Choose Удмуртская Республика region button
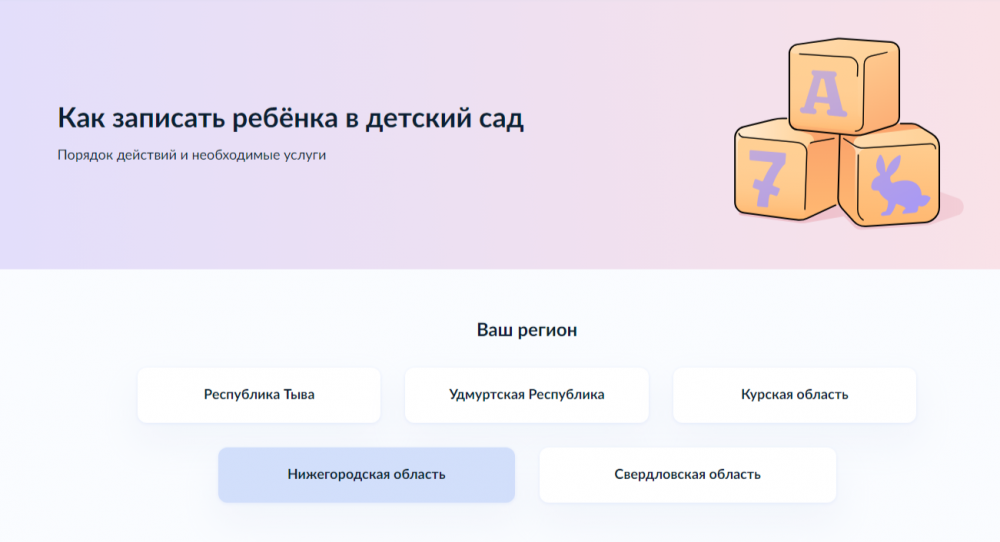The width and height of the screenshot is (1000, 542). click(x=527, y=395)
